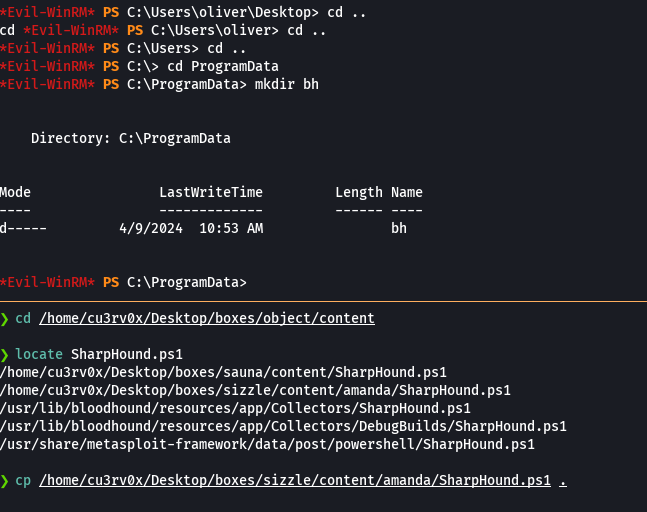Click the C:\Users\oliver\Desktop> prompt path

point(223,12)
